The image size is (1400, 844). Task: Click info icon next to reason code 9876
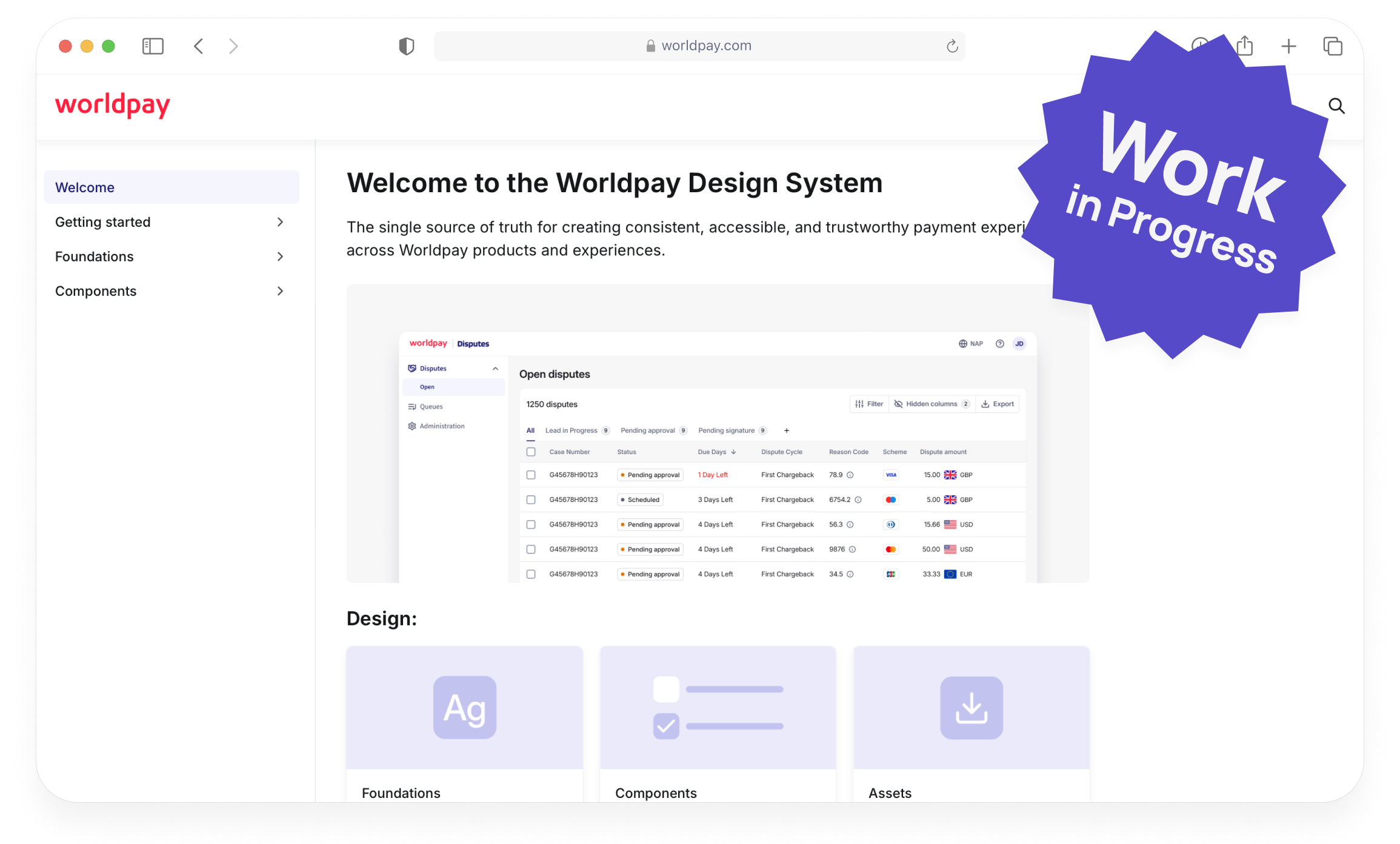[x=853, y=550]
